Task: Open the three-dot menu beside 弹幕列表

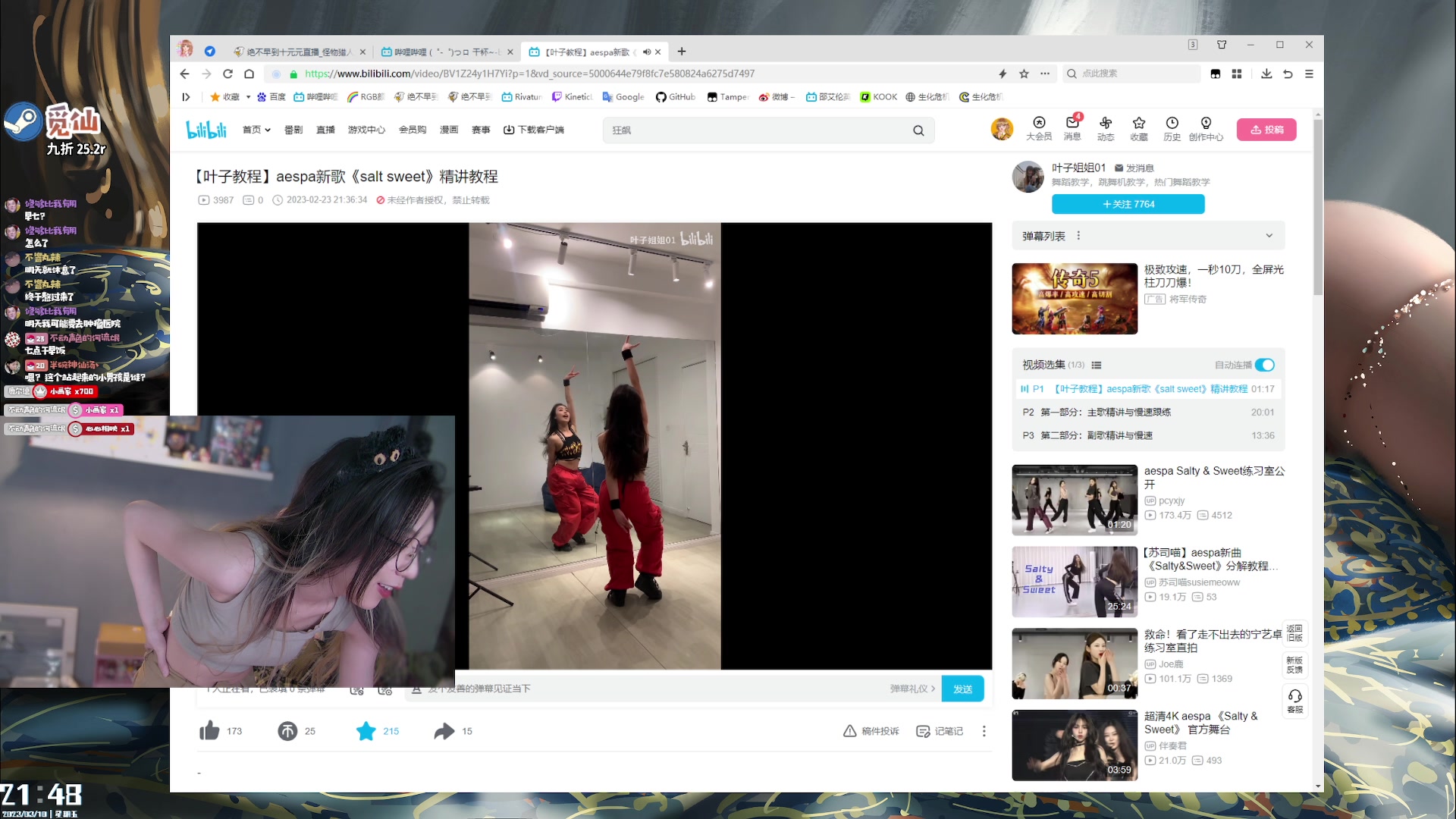Action: (x=1078, y=236)
